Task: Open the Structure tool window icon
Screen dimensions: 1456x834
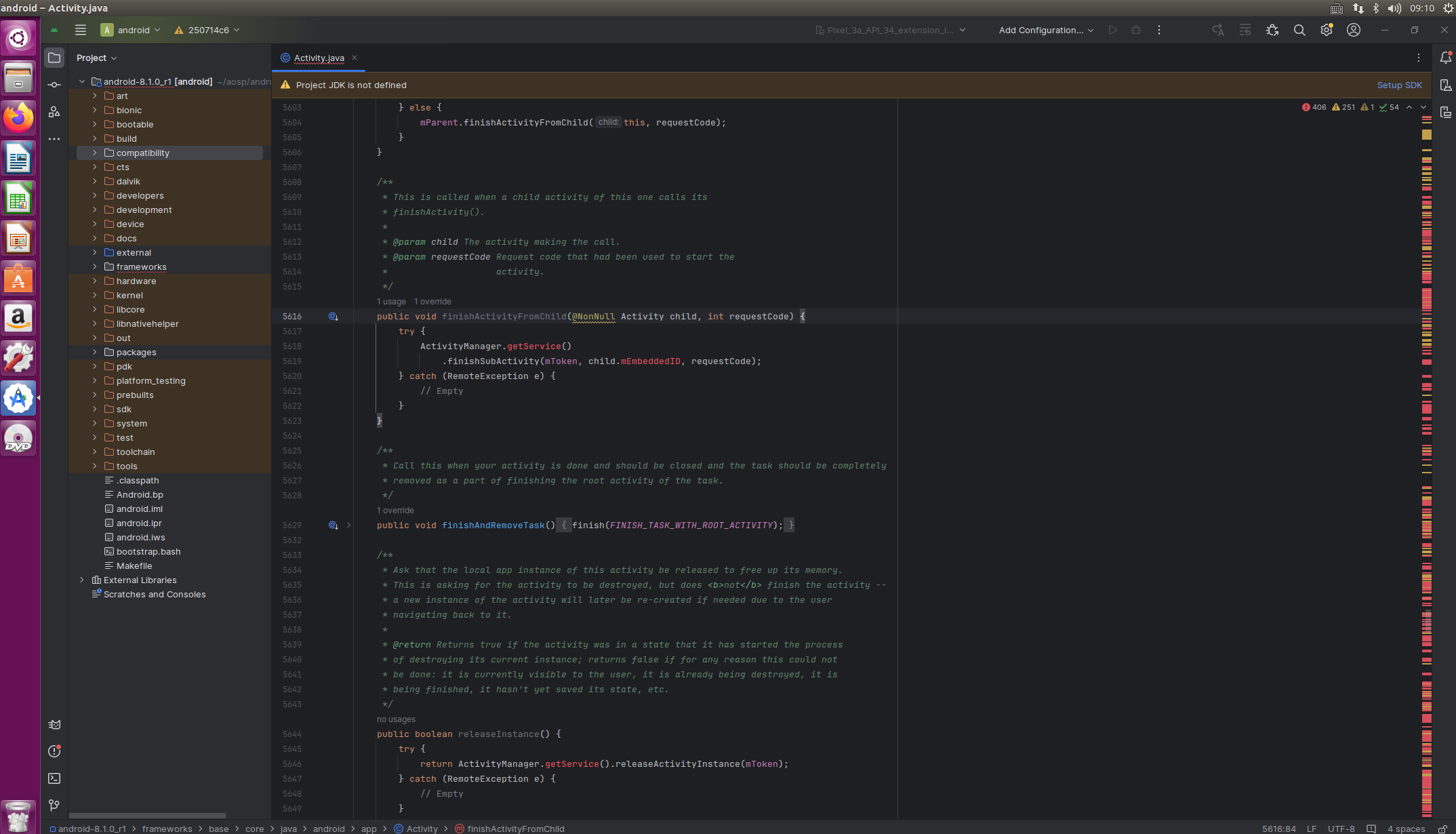Action: (54, 112)
